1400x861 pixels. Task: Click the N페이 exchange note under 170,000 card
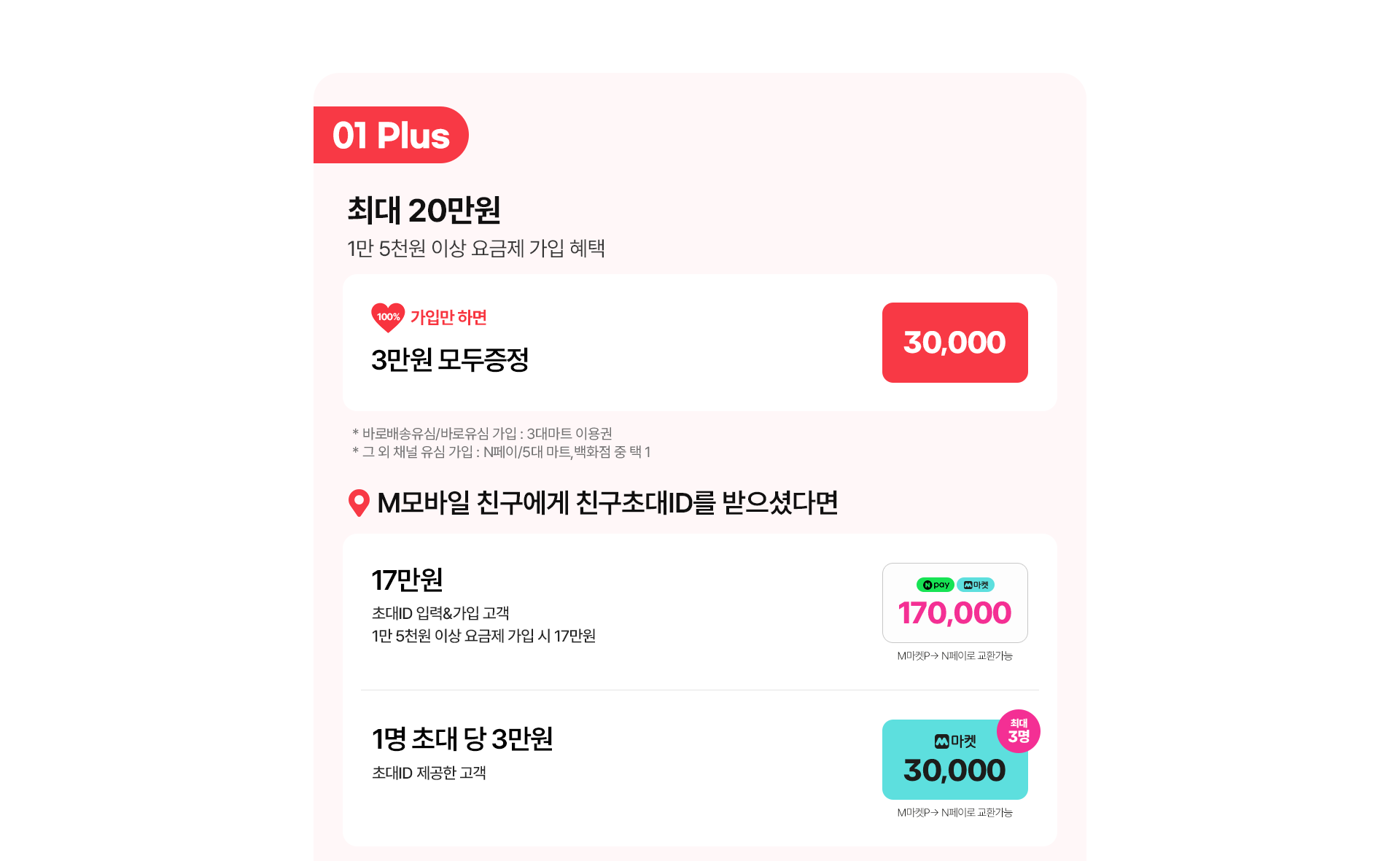pyautogui.click(x=955, y=656)
